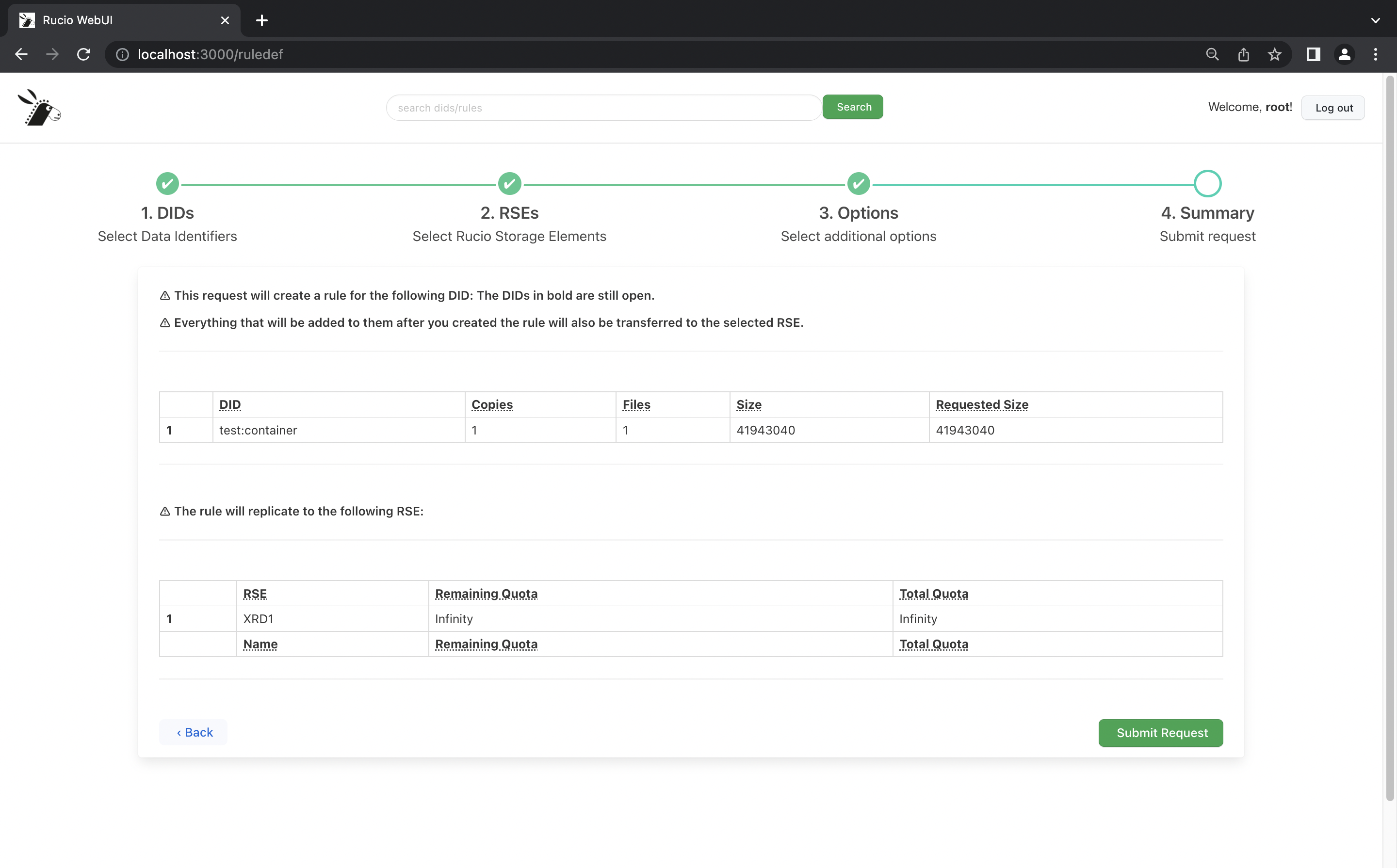This screenshot has height=868, width=1397.
Task: Toggle the browser side panel icon
Action: point(1313,54)
